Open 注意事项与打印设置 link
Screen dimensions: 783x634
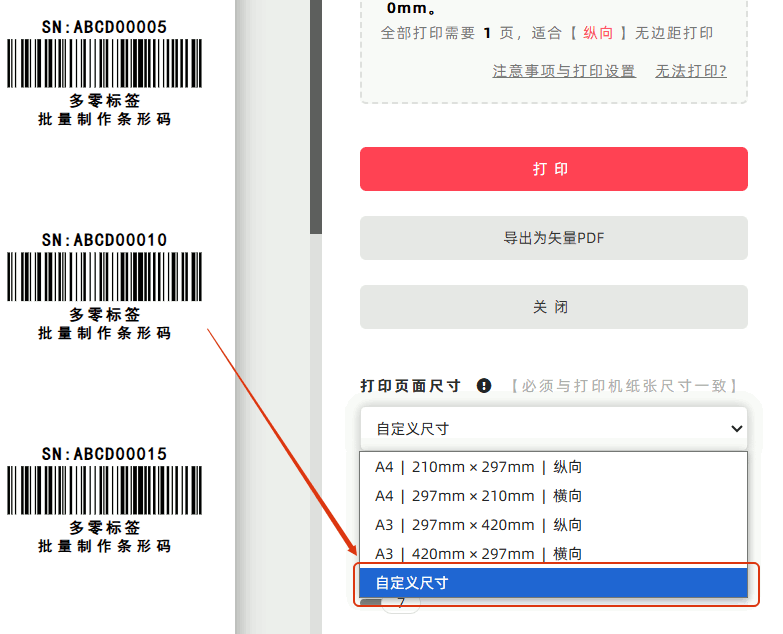564,71
